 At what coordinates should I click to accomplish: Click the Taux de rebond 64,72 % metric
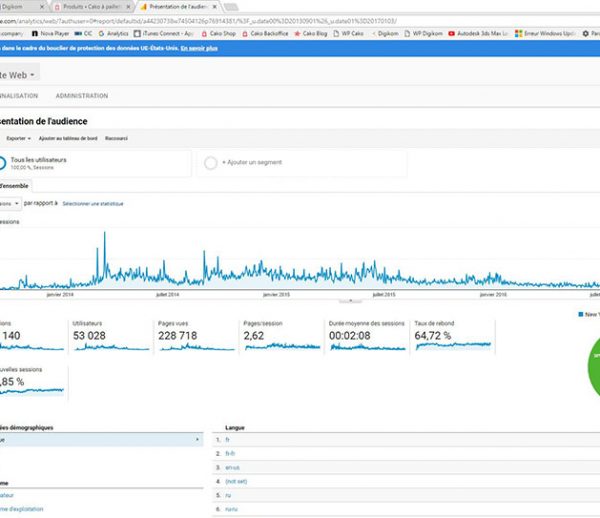(x=453, y=337)
